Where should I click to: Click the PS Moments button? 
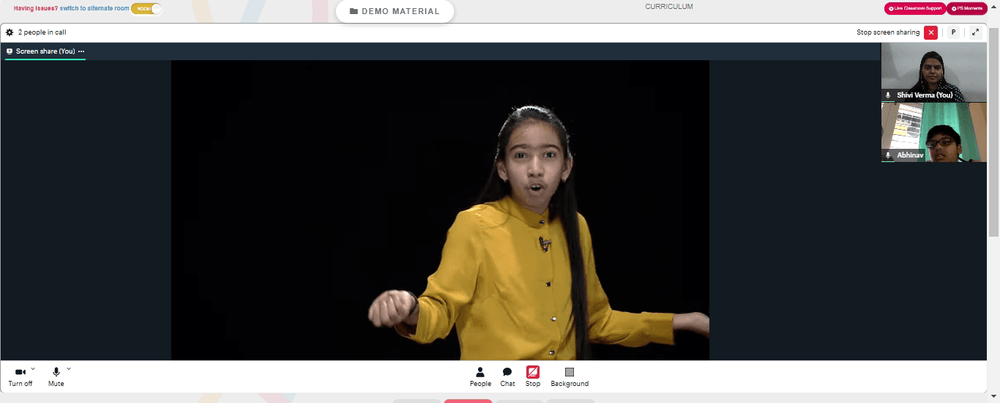click(967, 8)
